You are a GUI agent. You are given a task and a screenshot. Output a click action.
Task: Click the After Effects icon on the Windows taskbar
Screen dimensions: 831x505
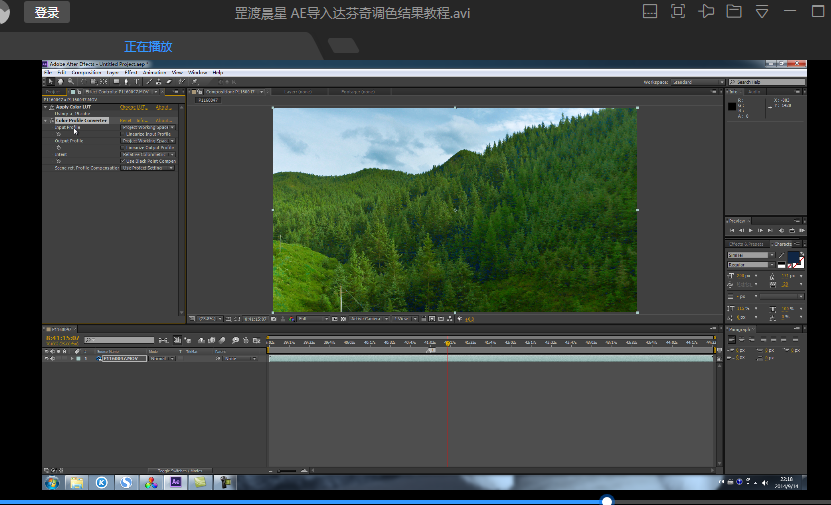click(175, 482)
